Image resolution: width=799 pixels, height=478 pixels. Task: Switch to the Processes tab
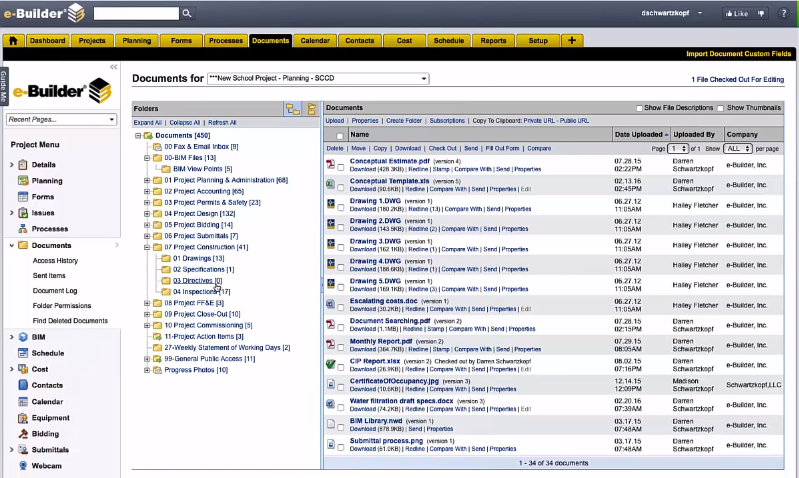coord(226,41)
